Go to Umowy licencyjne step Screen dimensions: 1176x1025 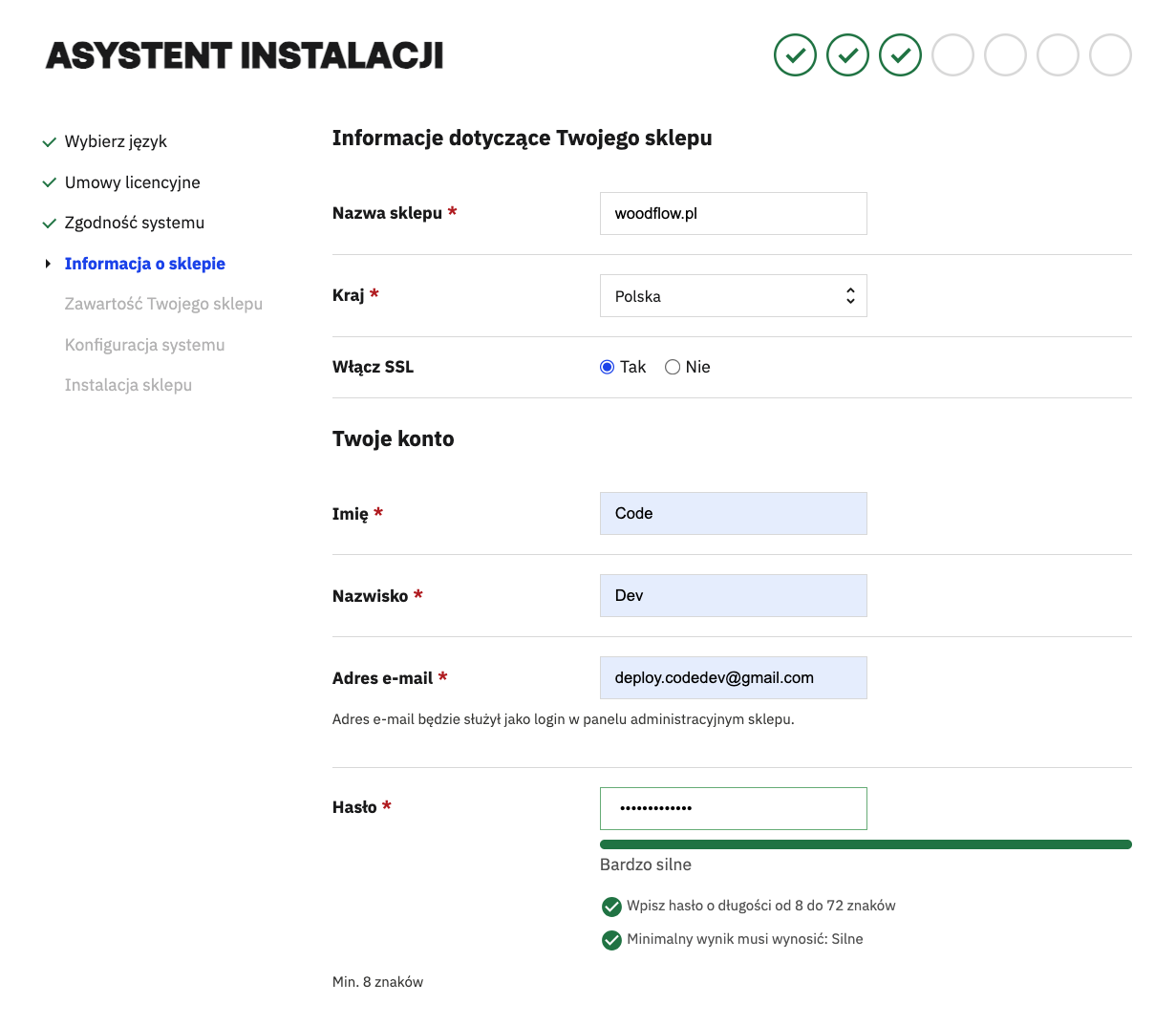click(x=133, y=182)
